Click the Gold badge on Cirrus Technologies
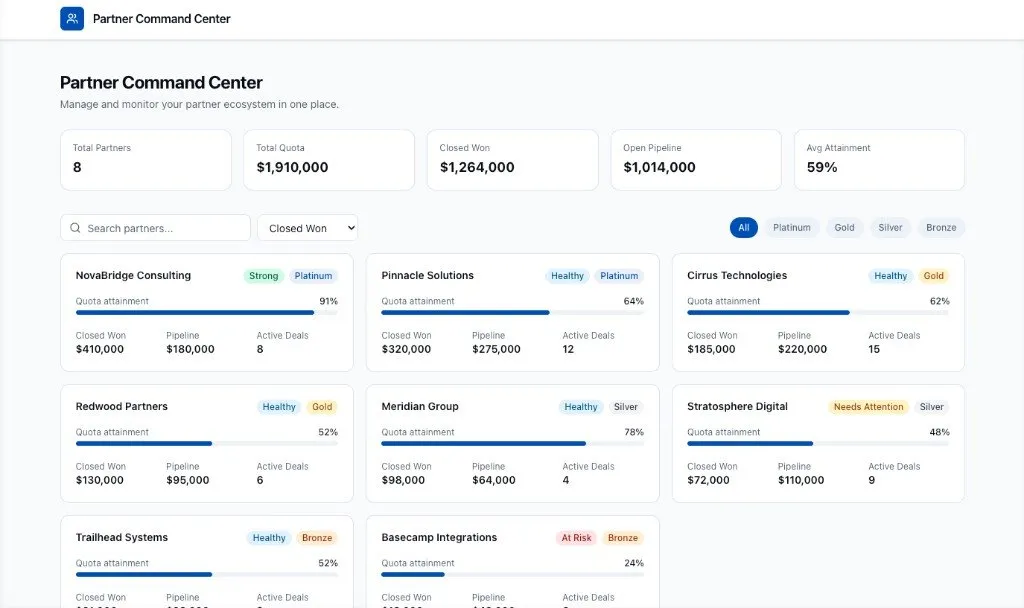The image size is (1024, 608). tap(934, 276)
